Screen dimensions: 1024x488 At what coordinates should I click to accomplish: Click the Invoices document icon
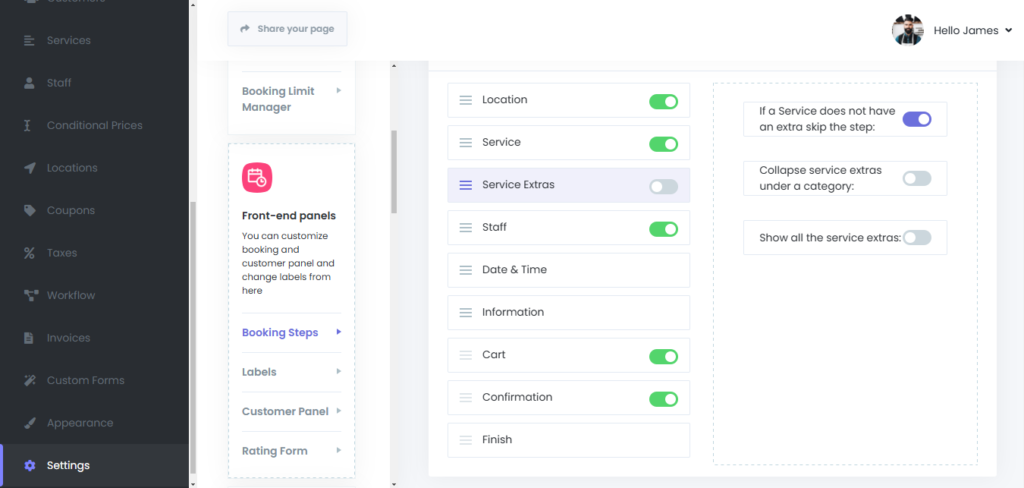coord(29,338)
